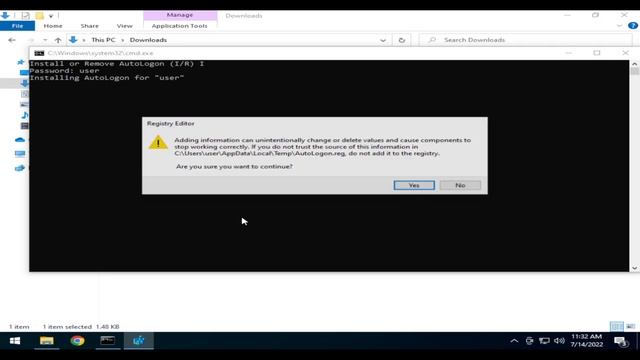
Task: Open the address bar history dropdown
Action: (x=383, y=40)
